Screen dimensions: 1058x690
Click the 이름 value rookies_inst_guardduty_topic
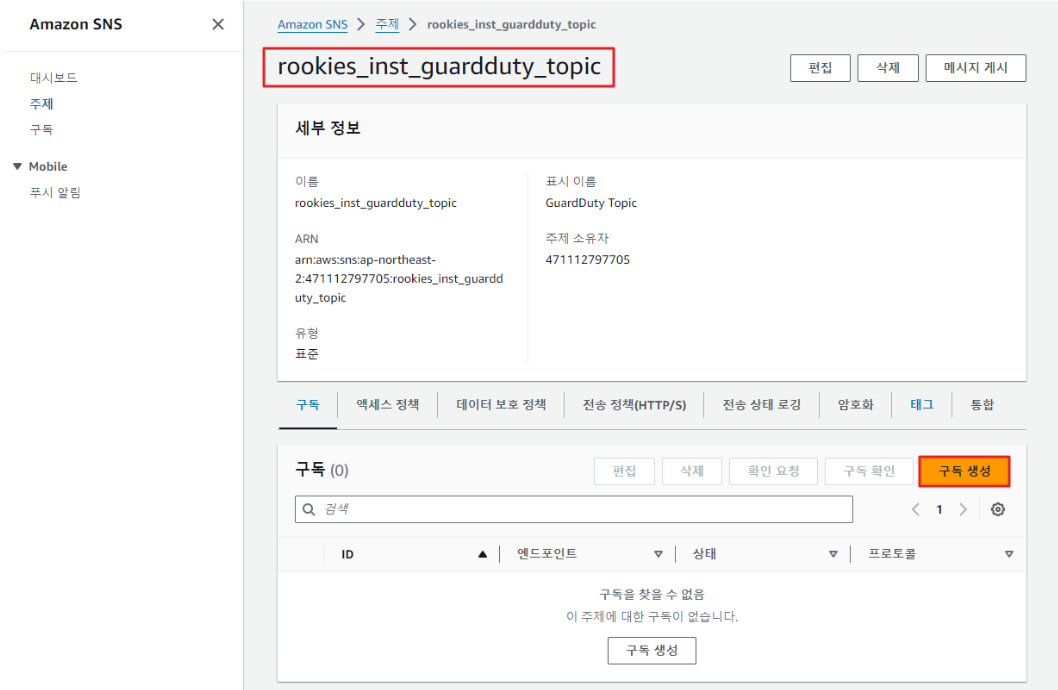tap(376, 203)
